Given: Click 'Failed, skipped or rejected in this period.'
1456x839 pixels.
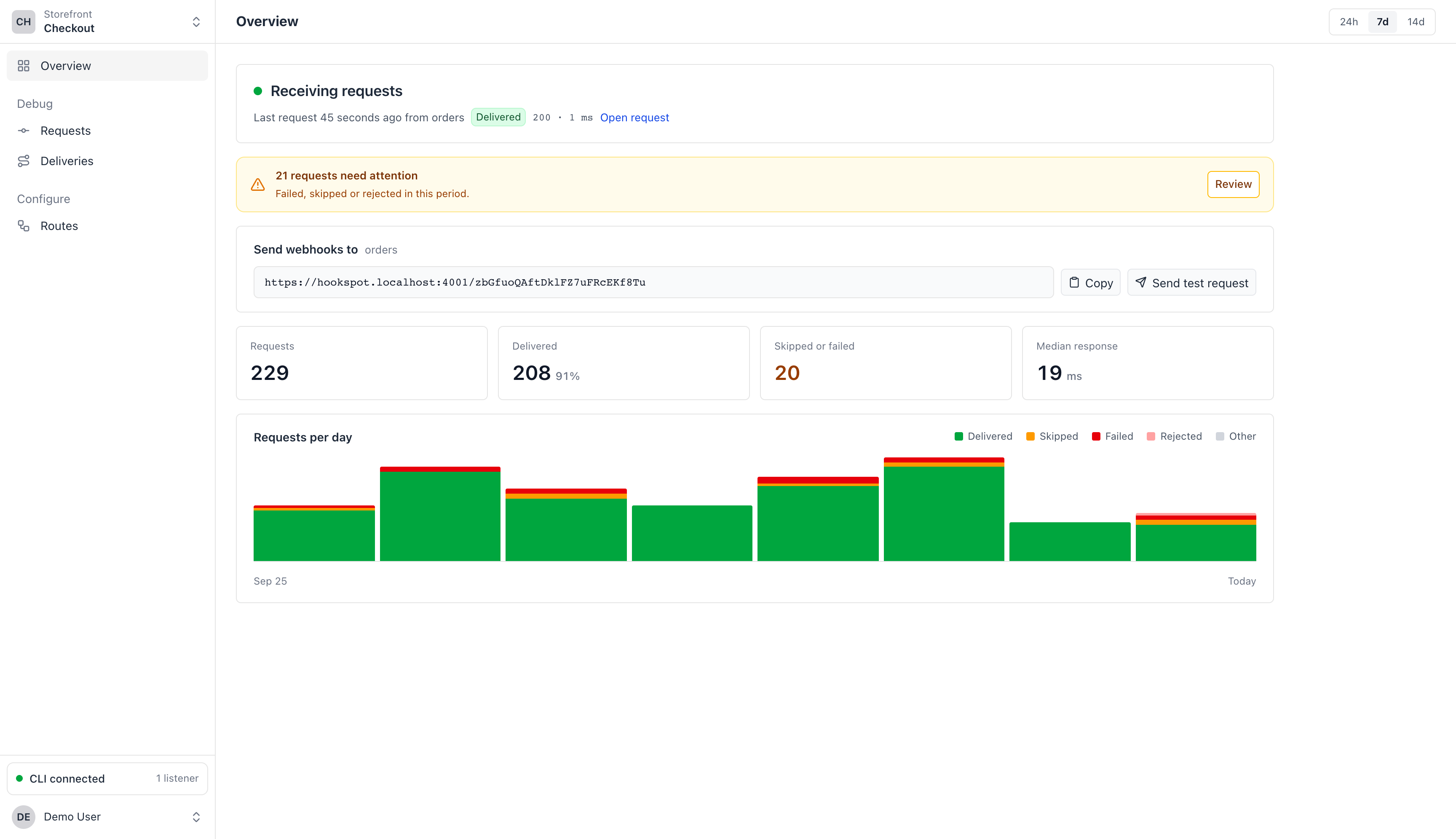Looking at the screenshot, I should pos(372,194).
